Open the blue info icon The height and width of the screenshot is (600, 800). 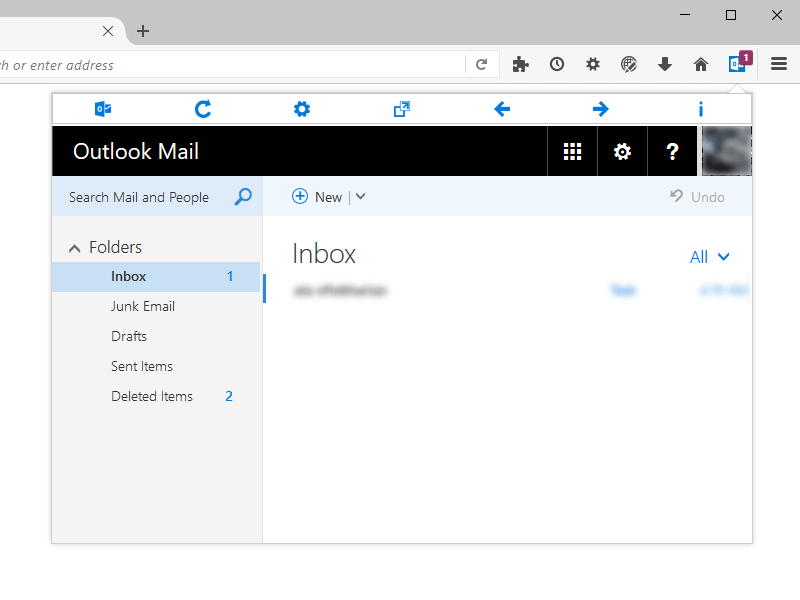tap(701, 109)
